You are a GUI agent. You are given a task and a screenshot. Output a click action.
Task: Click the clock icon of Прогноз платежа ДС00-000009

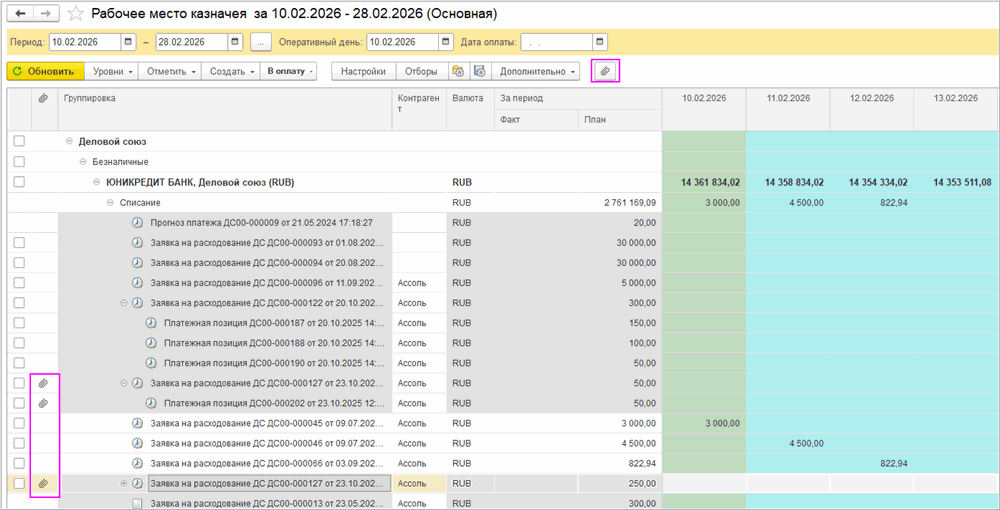click(137, 222)
